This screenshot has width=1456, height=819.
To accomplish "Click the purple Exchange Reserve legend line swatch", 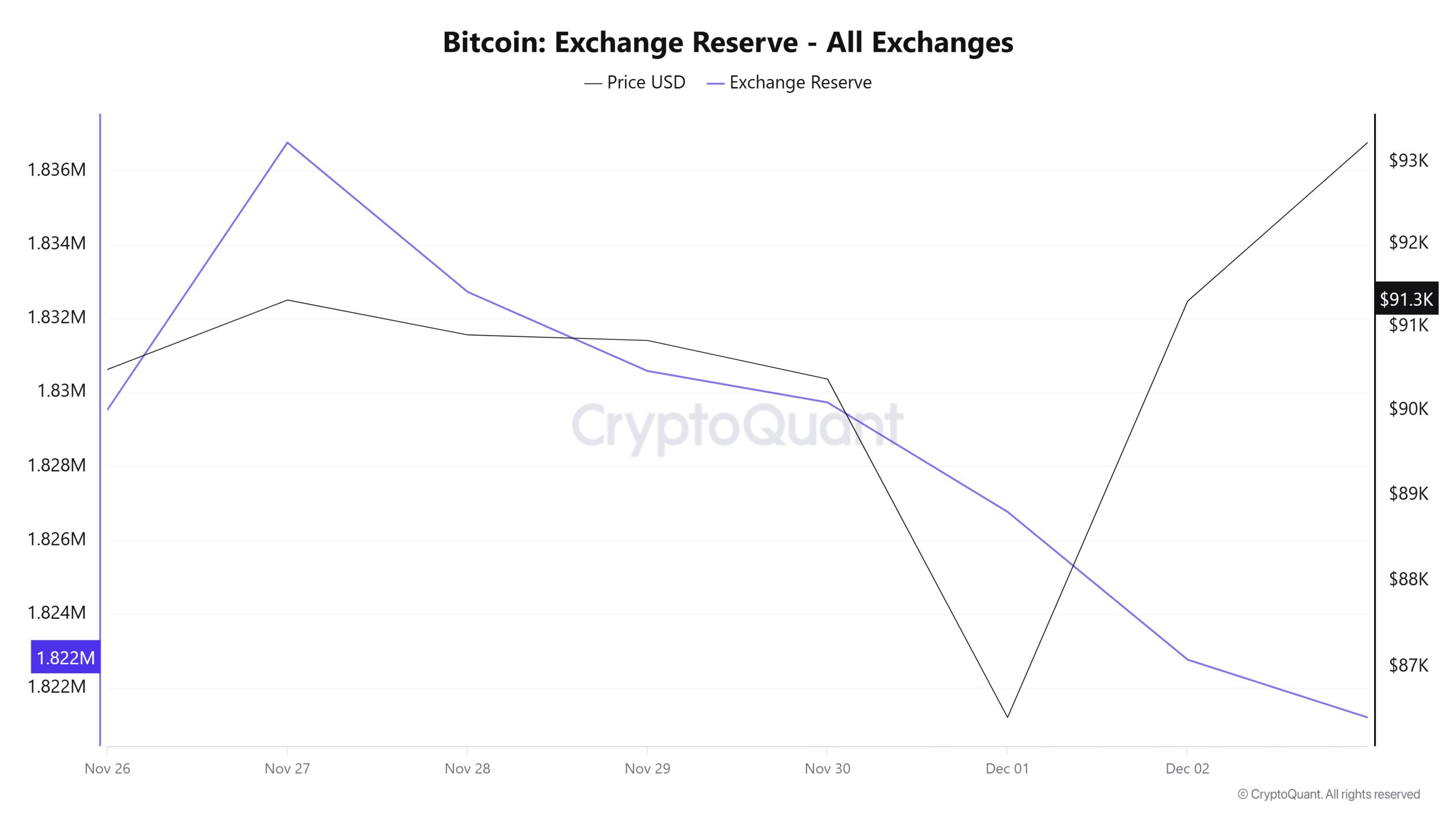I will [x=715, y=84].
